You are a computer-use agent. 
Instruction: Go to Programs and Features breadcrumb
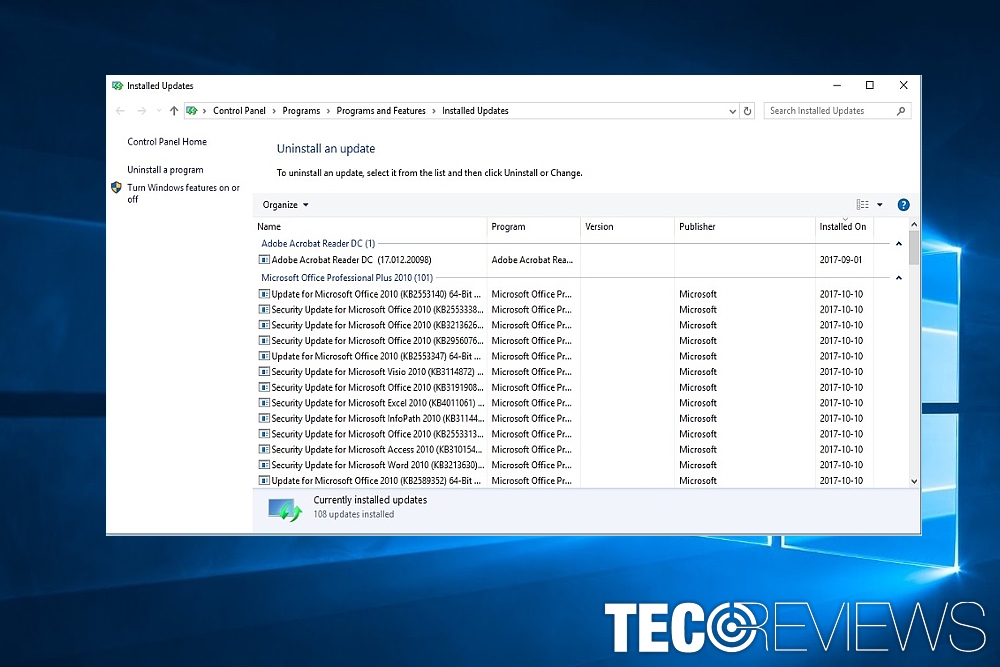click(x=381, y=111)
